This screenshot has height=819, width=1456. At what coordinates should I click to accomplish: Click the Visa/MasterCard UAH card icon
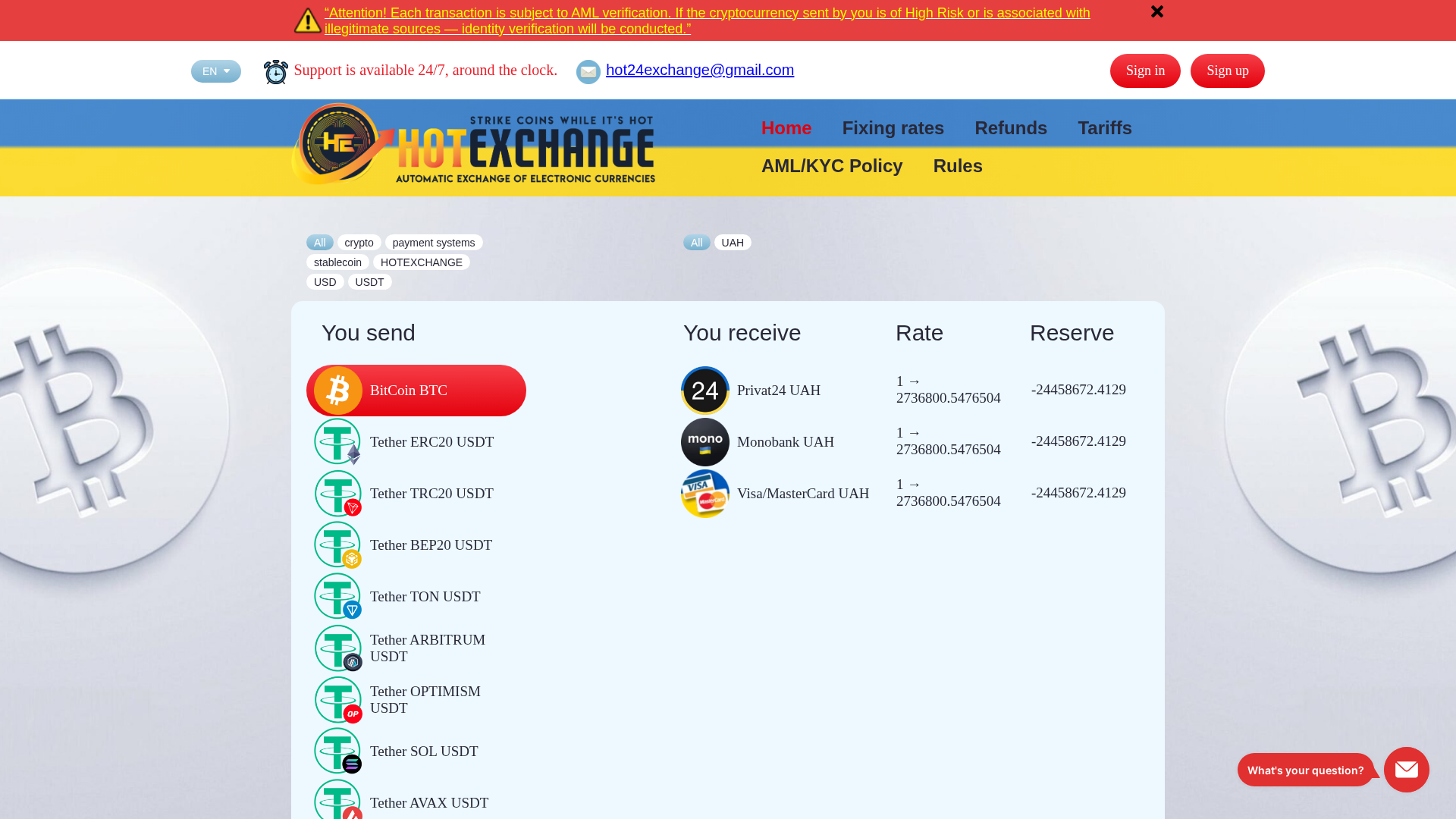705,494
